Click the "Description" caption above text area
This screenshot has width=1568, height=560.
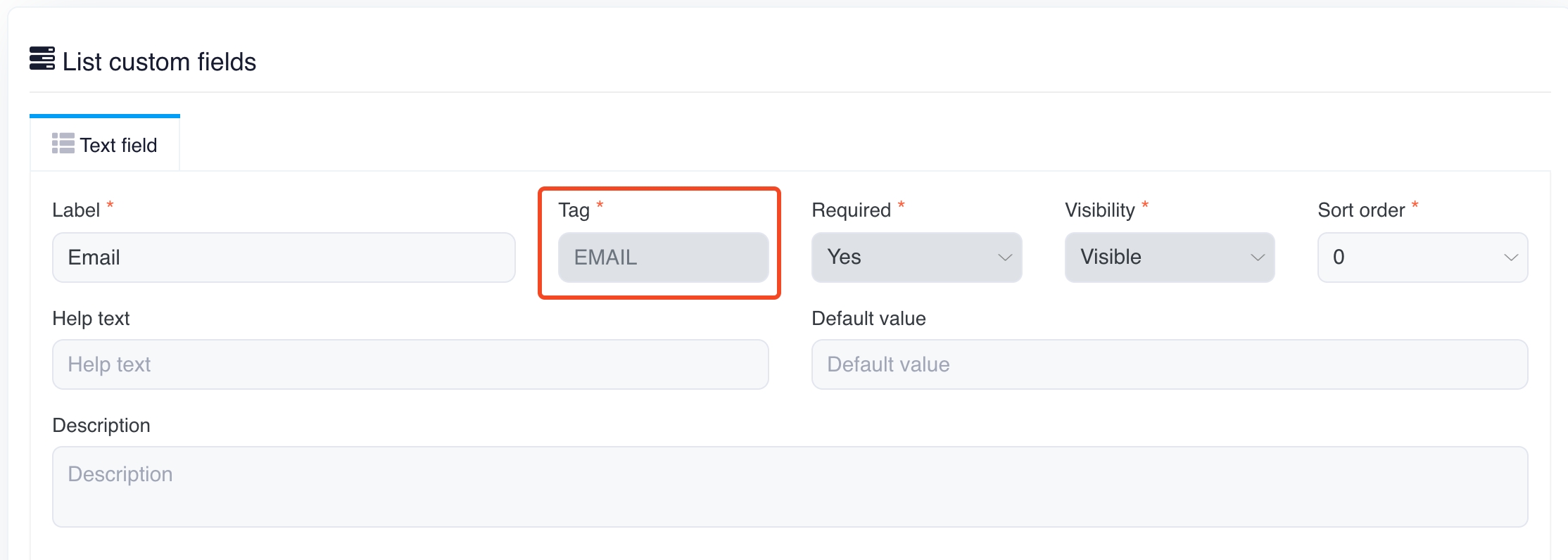[101, 426]
